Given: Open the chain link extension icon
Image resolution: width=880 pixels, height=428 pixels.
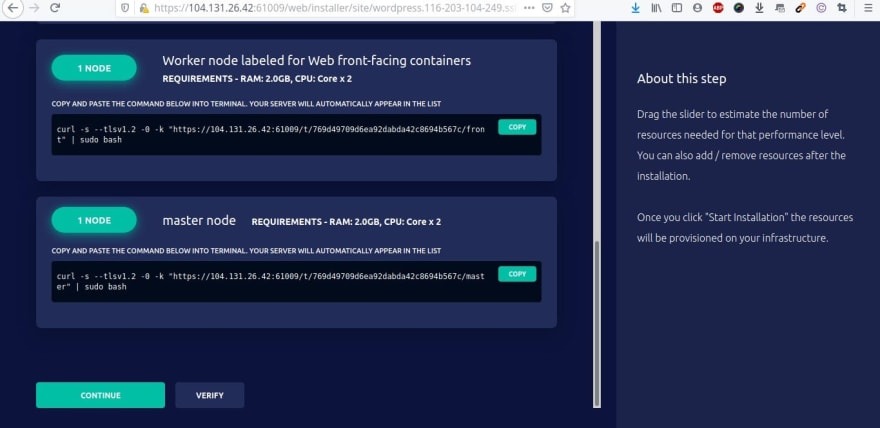Looking at the screenshot, I should pos(800,8).
